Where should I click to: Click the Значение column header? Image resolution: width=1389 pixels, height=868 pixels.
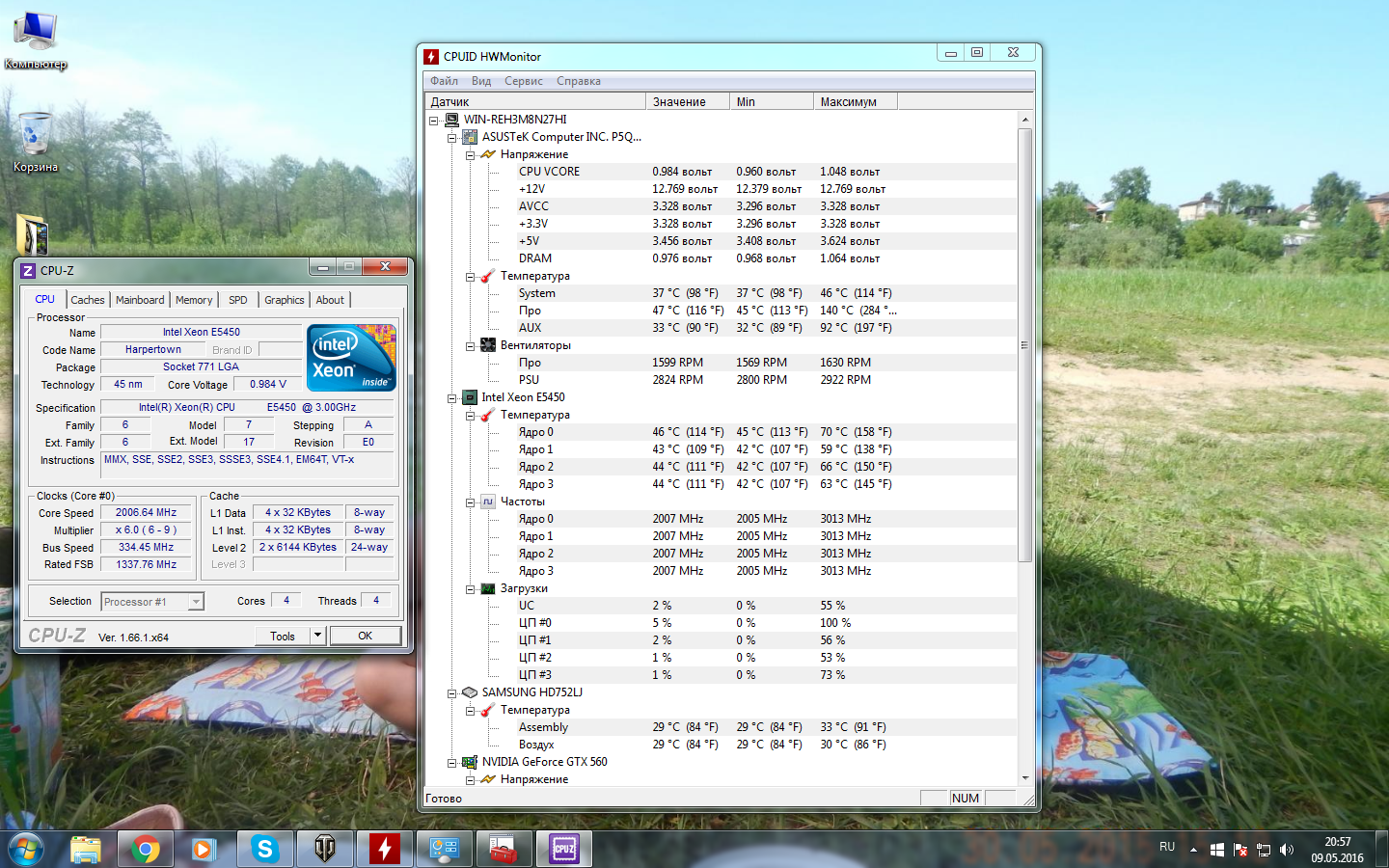[x=688, y=101]
